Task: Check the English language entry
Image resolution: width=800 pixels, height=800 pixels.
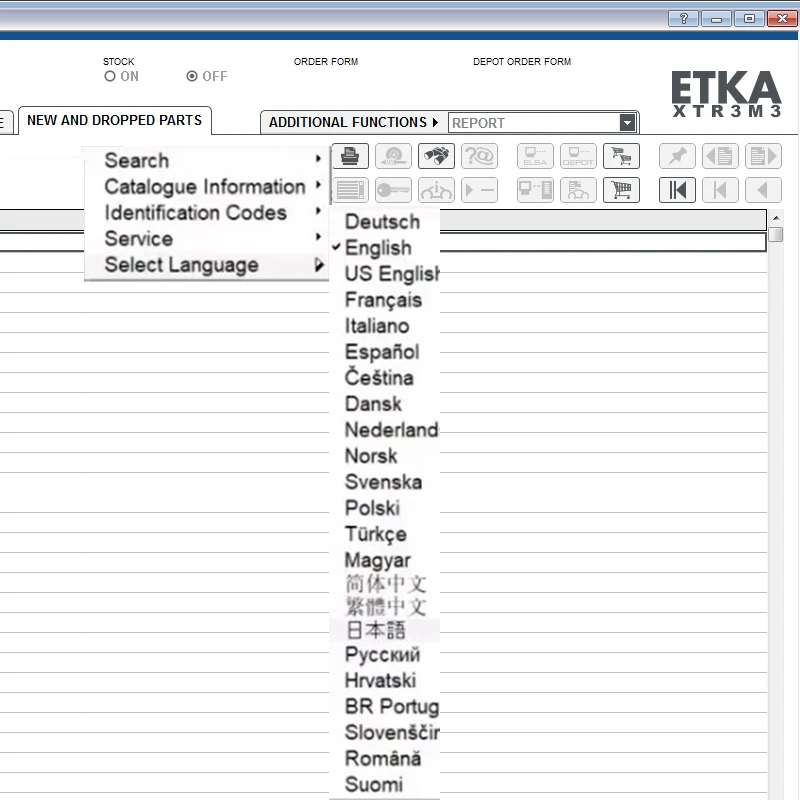Action: tap(381, 248)
